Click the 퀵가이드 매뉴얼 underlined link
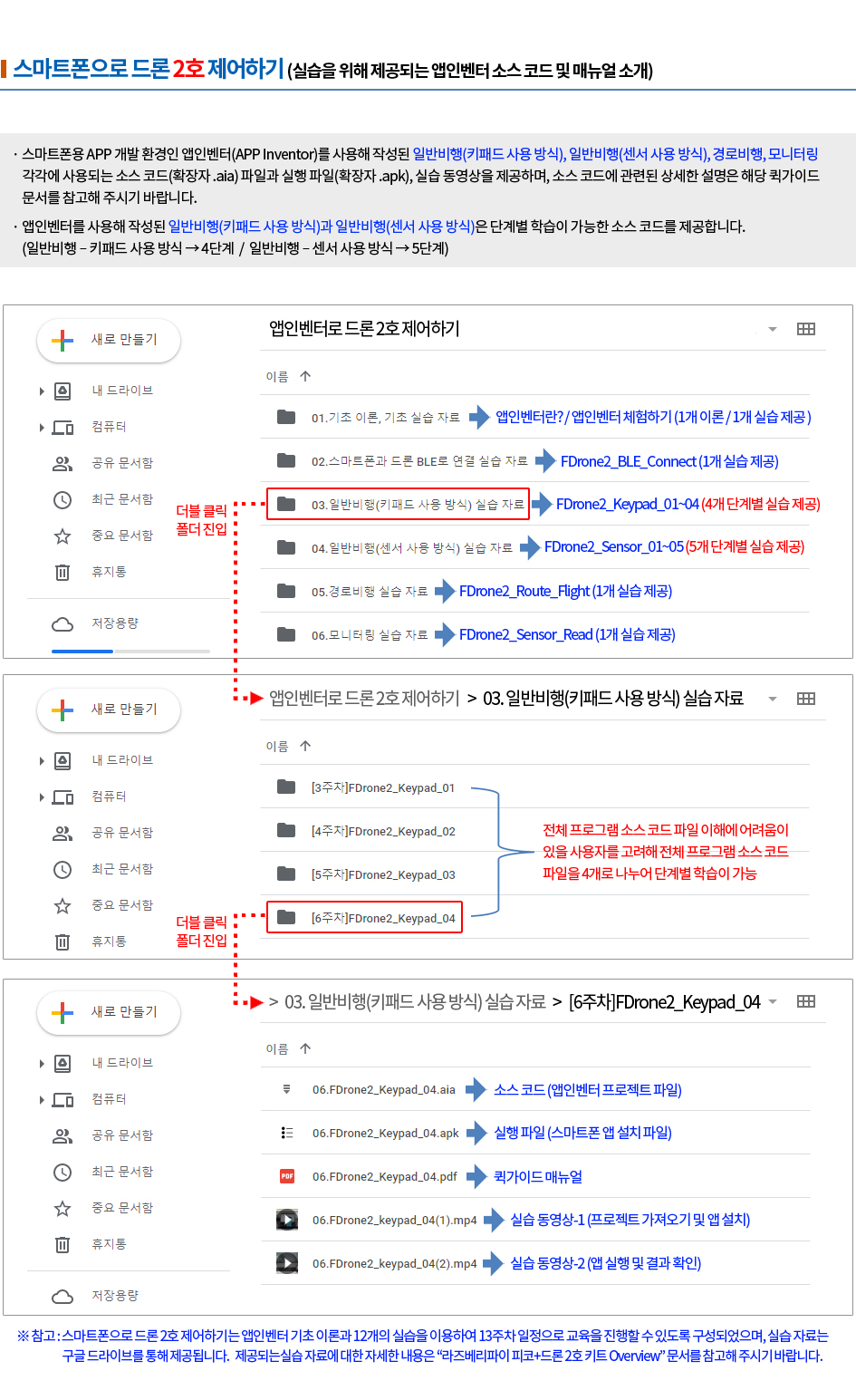856x1400 pixels. click(x=538, y=1176)
